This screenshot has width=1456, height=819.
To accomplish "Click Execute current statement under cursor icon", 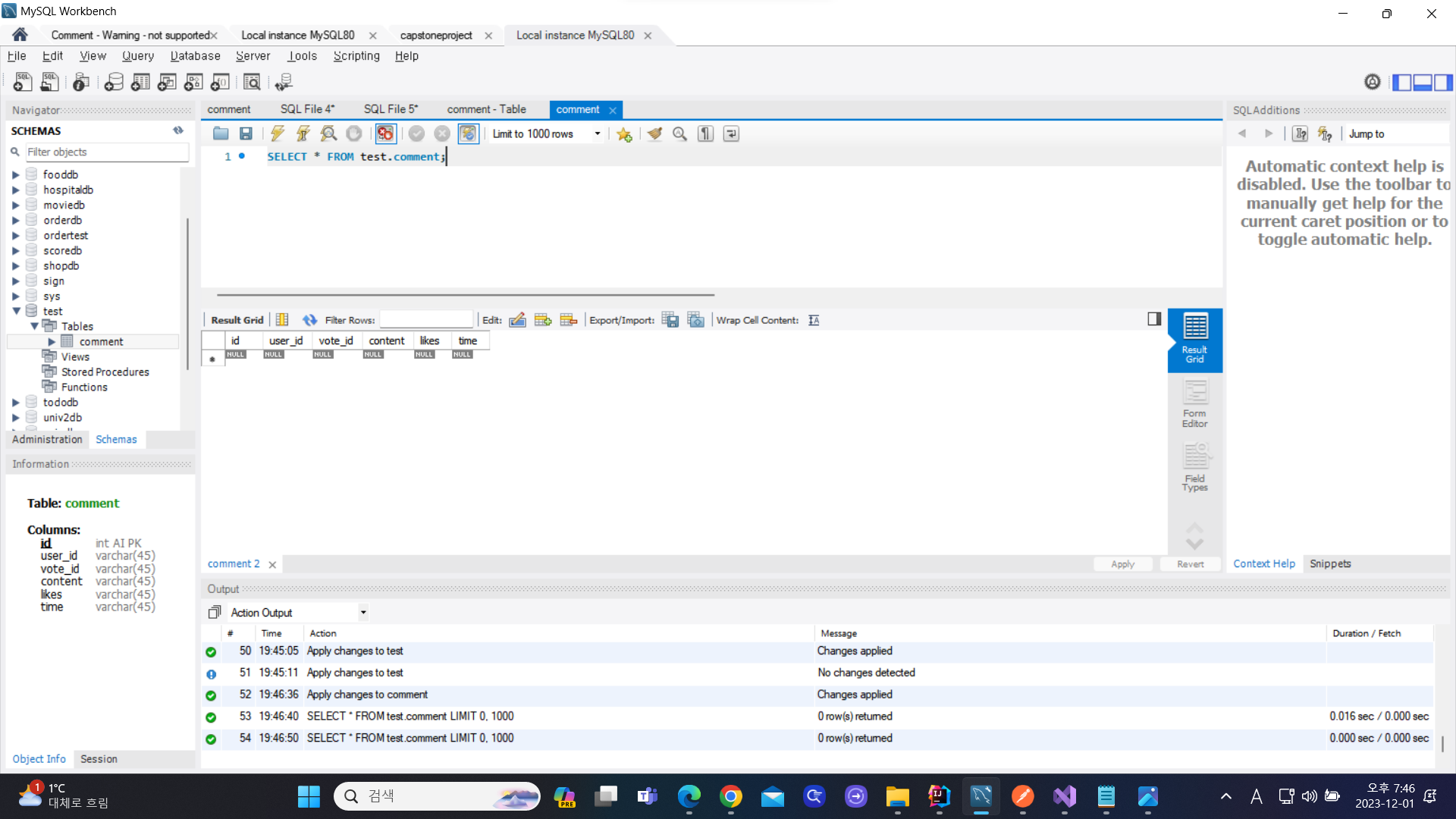I will [303, 133].
